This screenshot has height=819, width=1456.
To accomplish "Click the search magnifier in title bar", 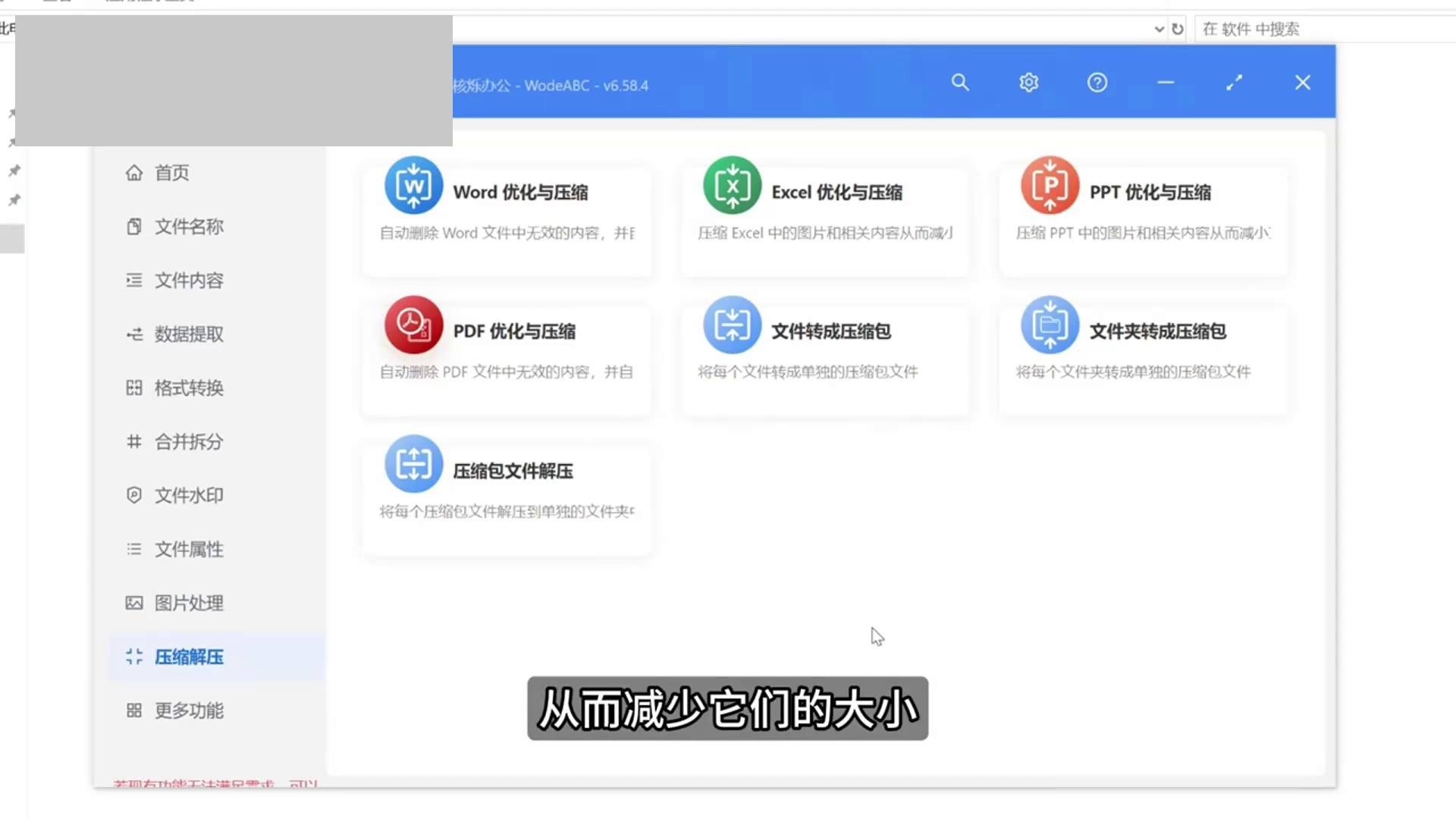I will [960, 83].
